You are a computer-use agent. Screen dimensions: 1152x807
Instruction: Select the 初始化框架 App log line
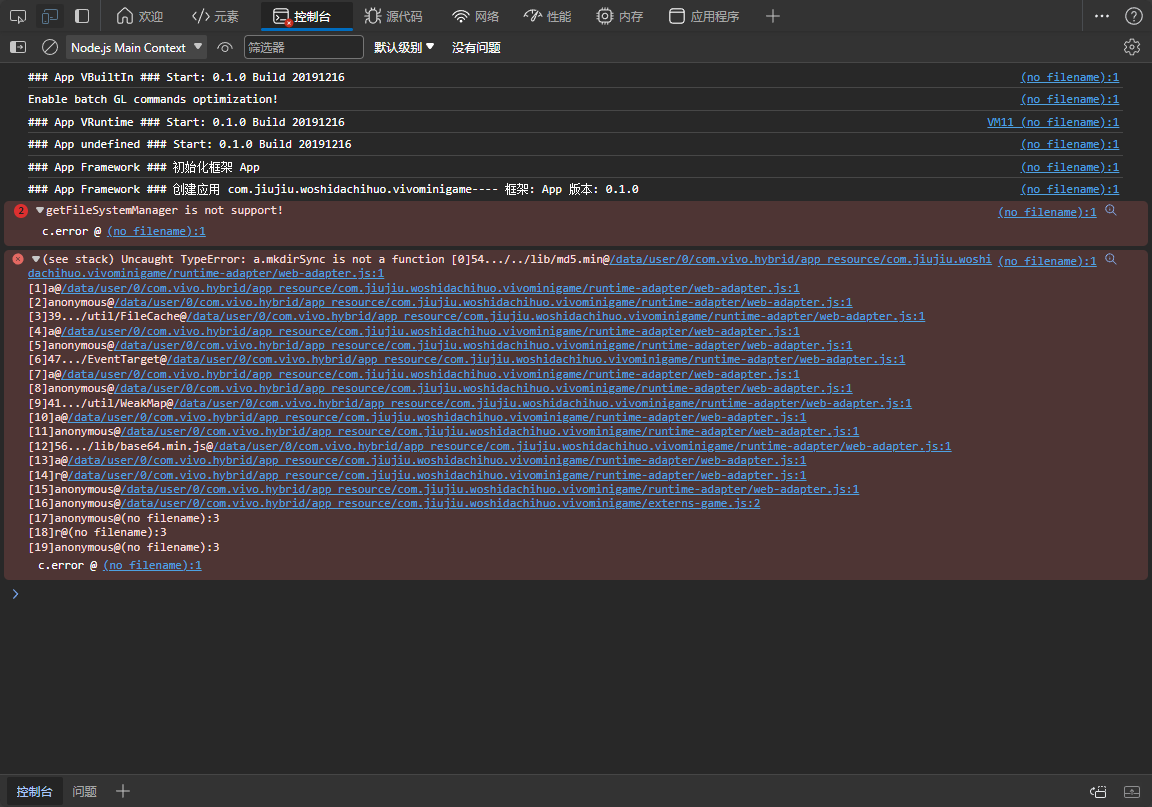pyautogui.click(x=143, y=167)
